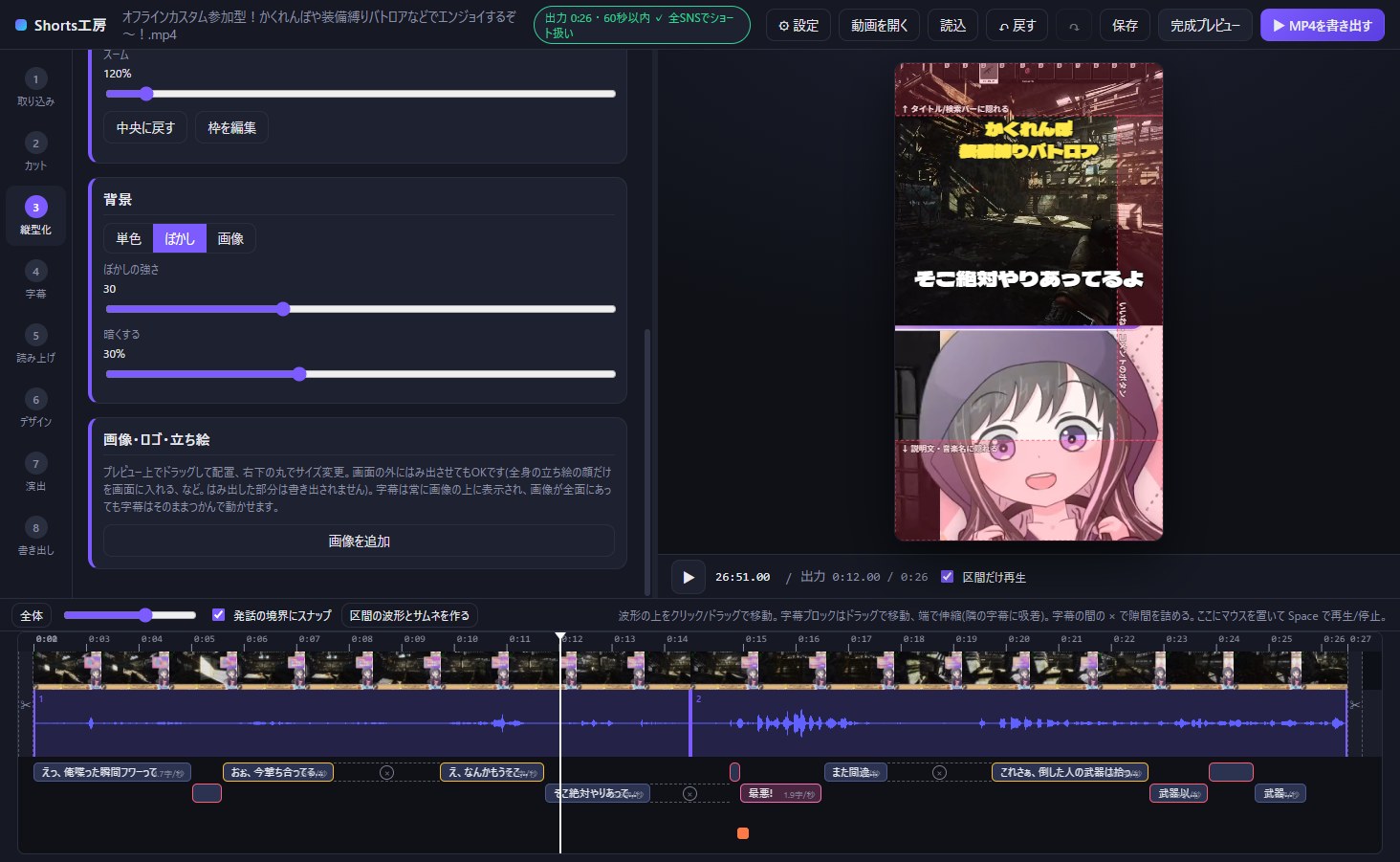Select the 画像 background option
This screenshot has width=1400, height=862.
pyautogui.click(x=230, y=238)
